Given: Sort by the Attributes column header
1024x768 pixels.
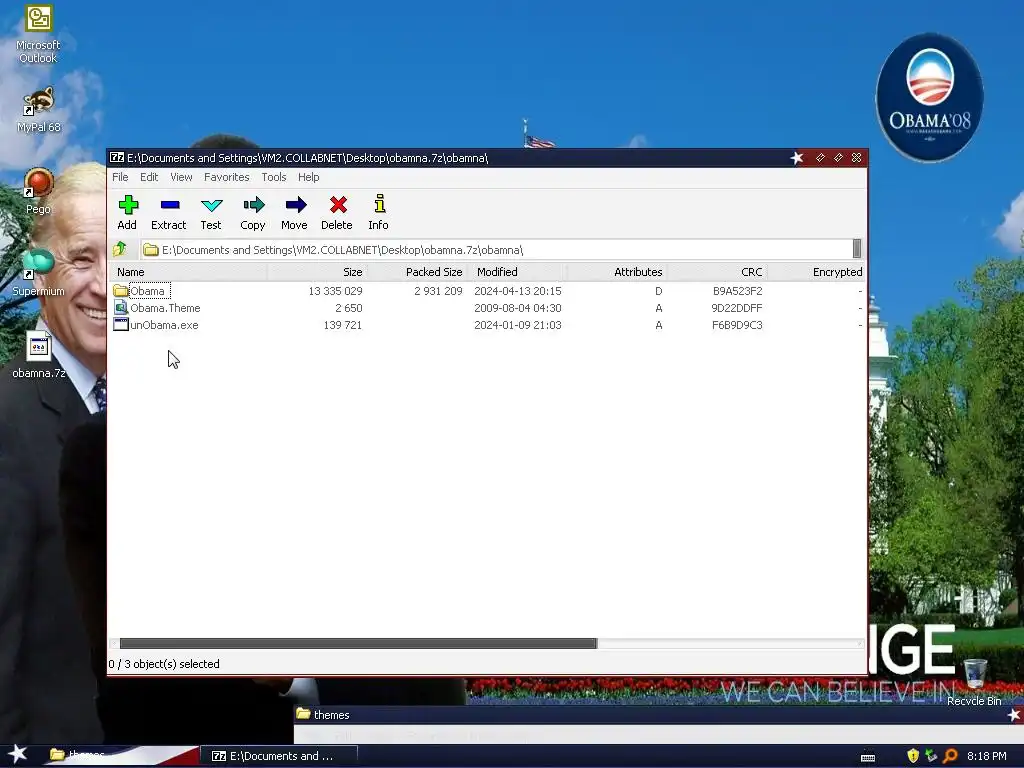Looking at the screenshot, I should pos(616,272).
